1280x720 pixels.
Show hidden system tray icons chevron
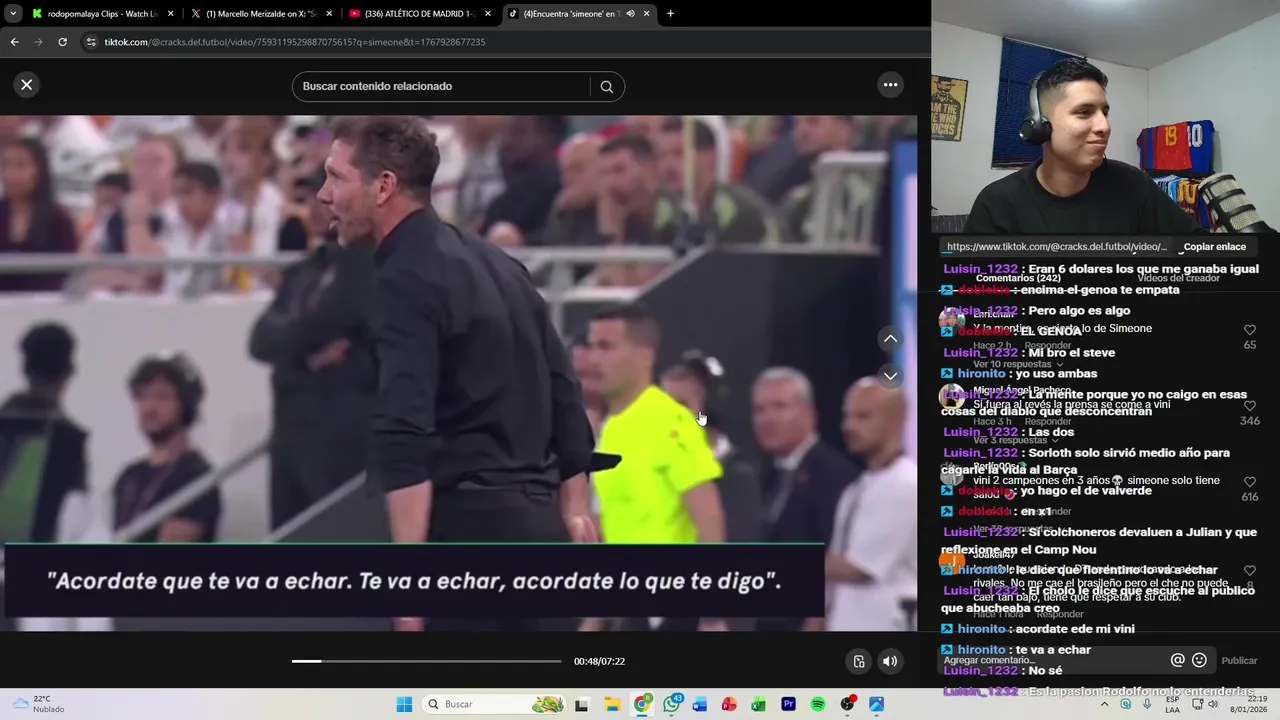1105,704
